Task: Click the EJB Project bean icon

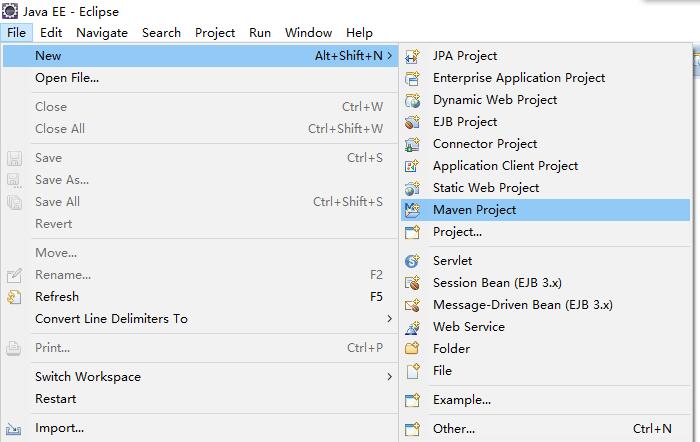Action: (x=412, y=122)
